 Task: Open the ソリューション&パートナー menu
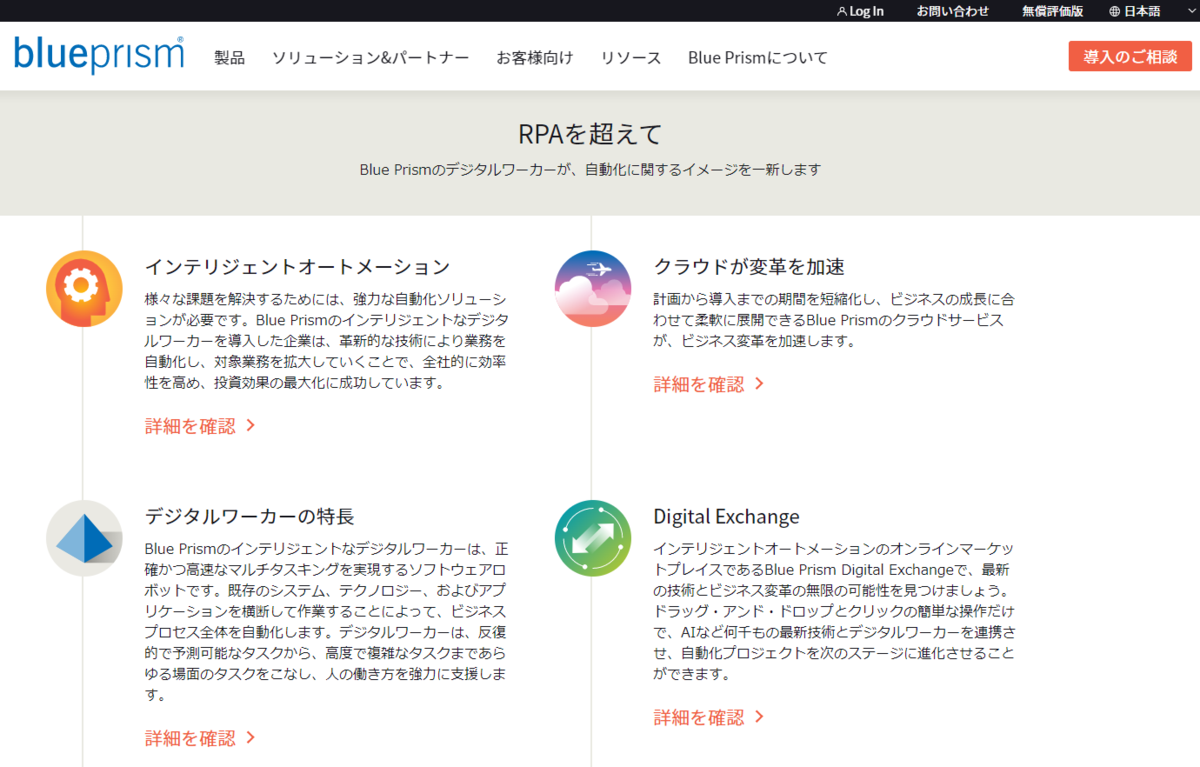pyautogui.click(x=370, y=57)
